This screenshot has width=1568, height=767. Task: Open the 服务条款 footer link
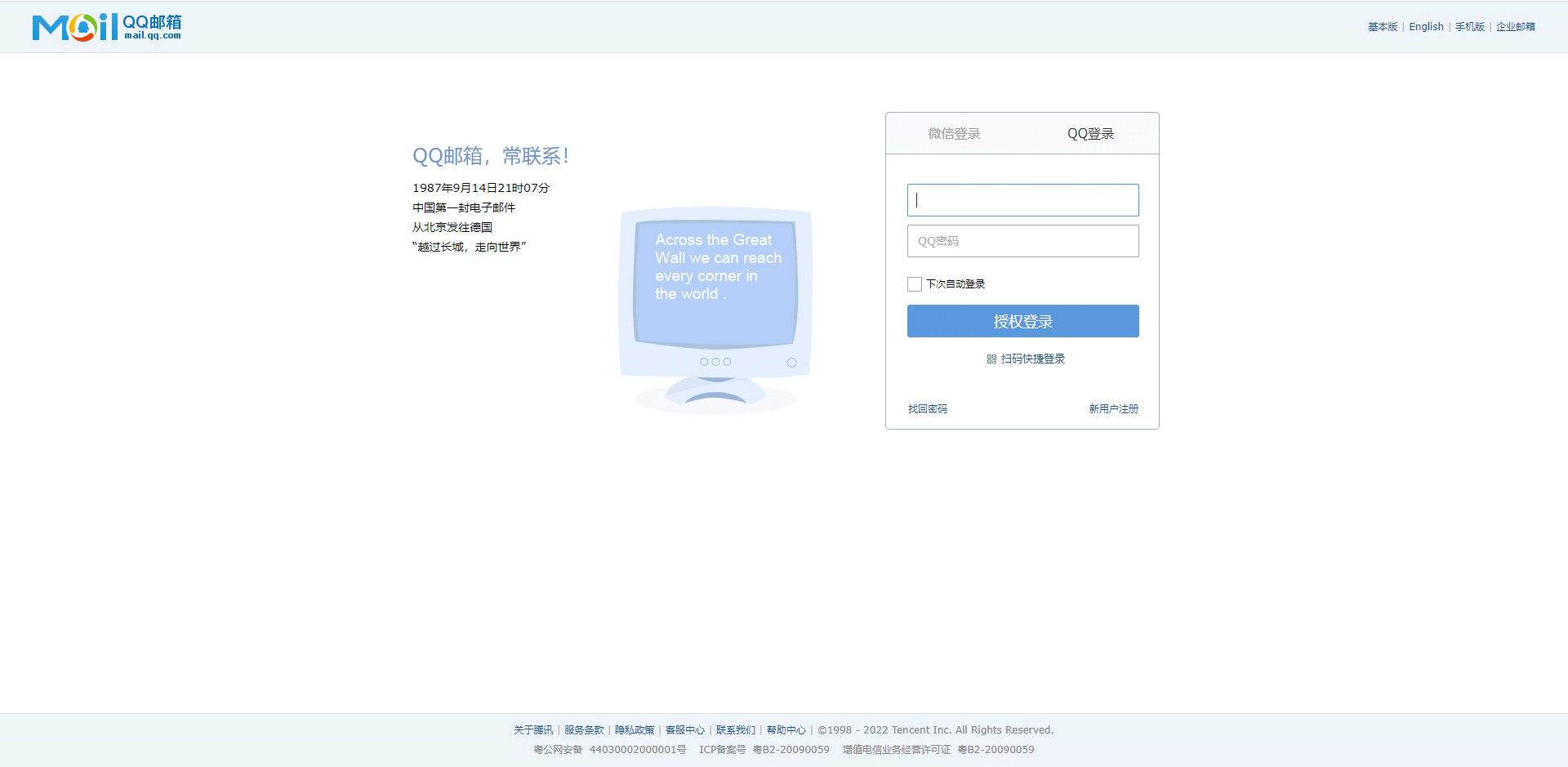584,730
